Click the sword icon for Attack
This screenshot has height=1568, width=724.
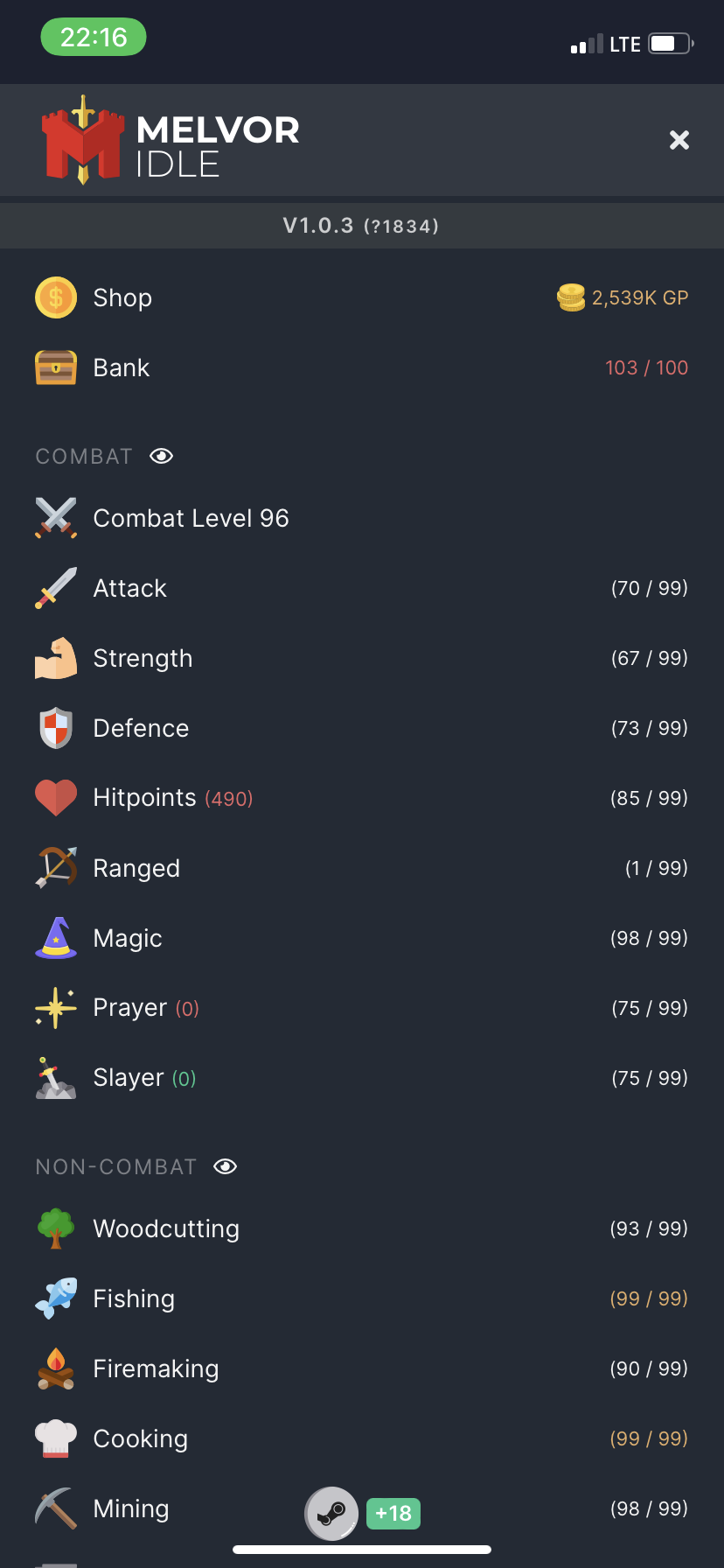(55, 587)
